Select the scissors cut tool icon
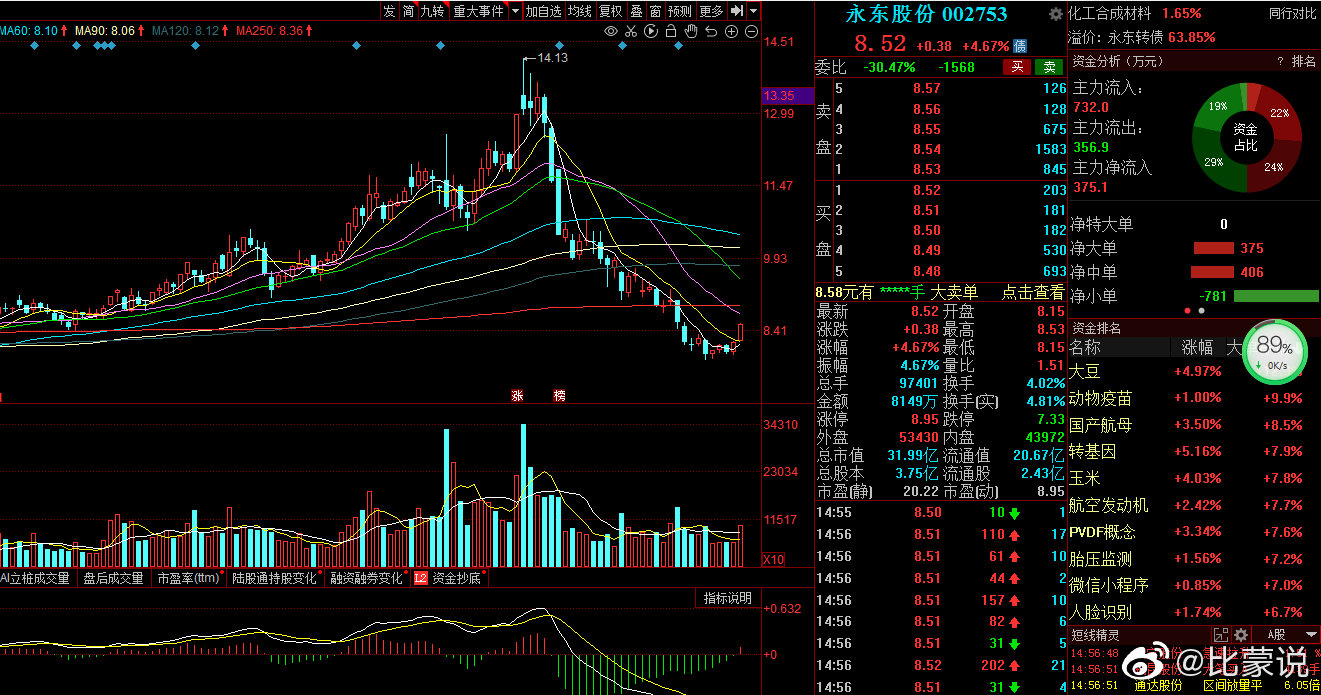 (x=631, y=32)
